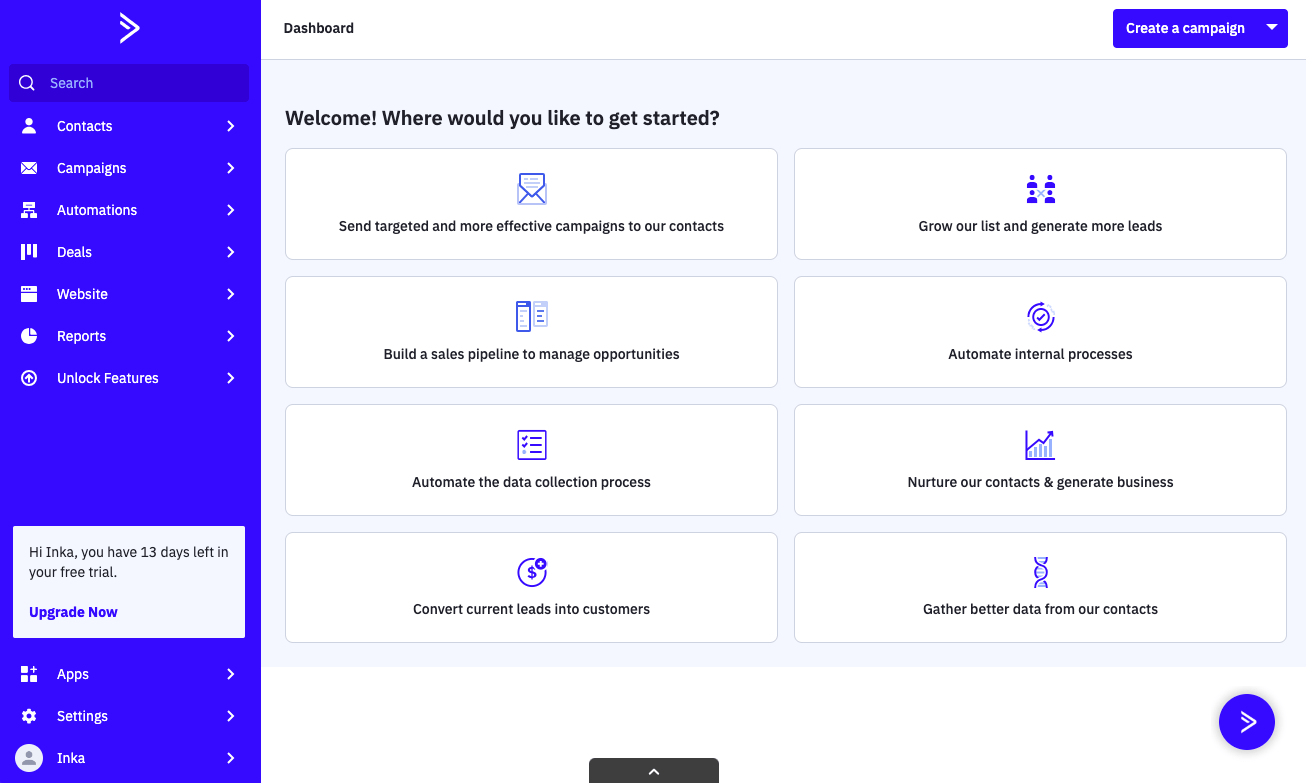
Task: Pick Automate the data collection process card
Action: click(531, 460)
